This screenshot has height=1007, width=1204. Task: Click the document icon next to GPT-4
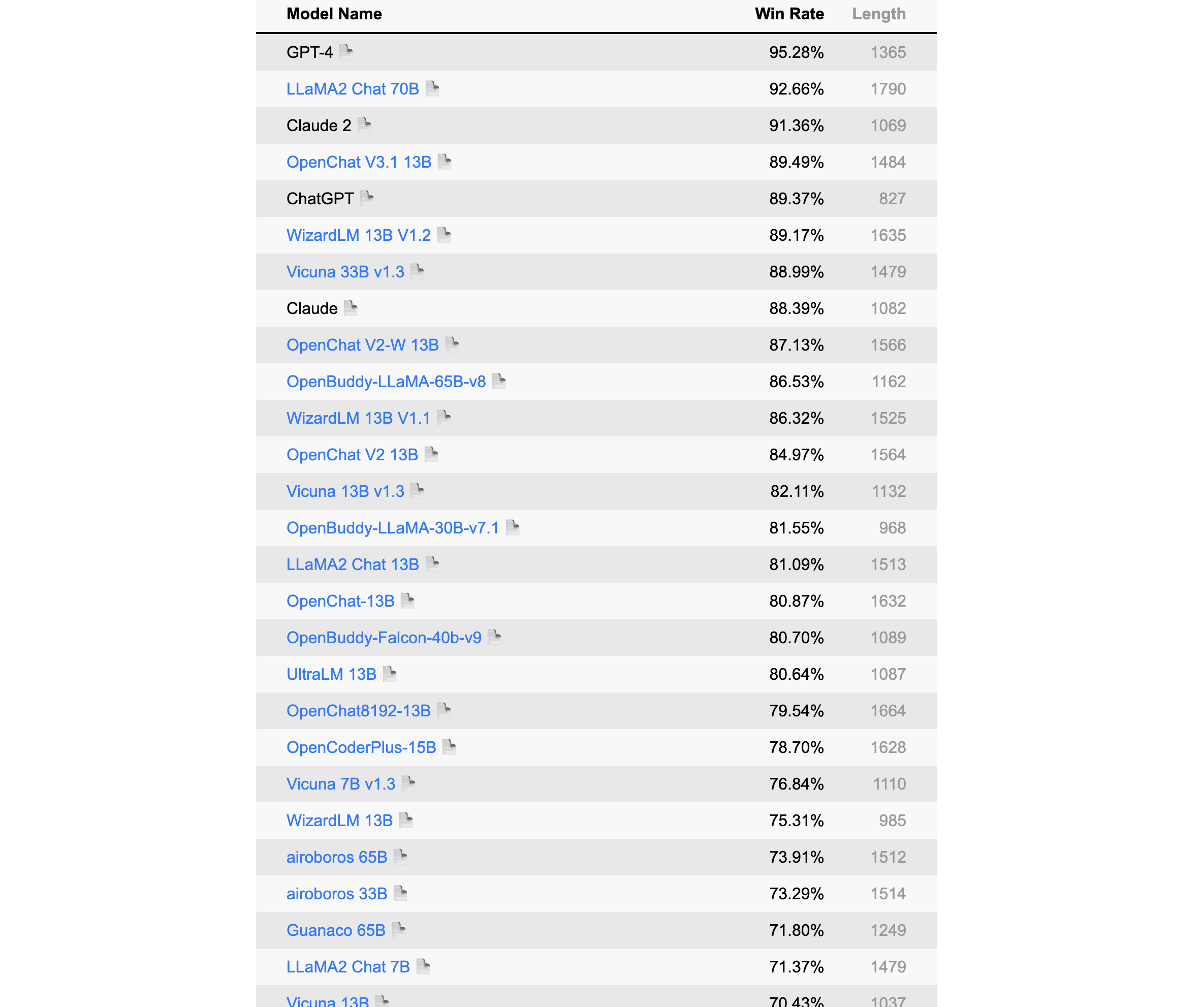(346, 52)
